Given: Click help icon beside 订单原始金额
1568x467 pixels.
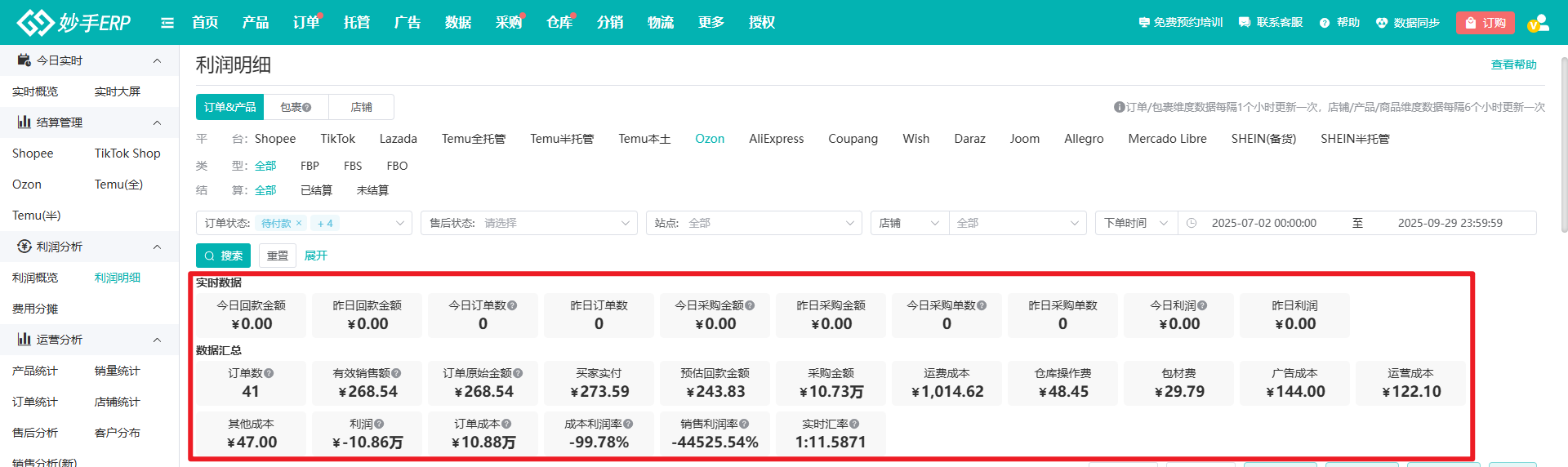Looking at the screenshot, I should (x=518, y=373).
